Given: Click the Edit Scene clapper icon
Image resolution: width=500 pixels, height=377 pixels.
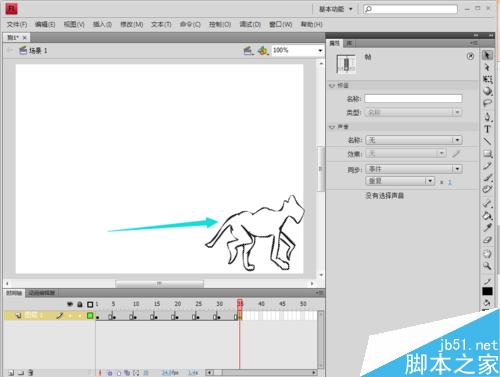Looking at the screenshot, I should coord(248,51).
